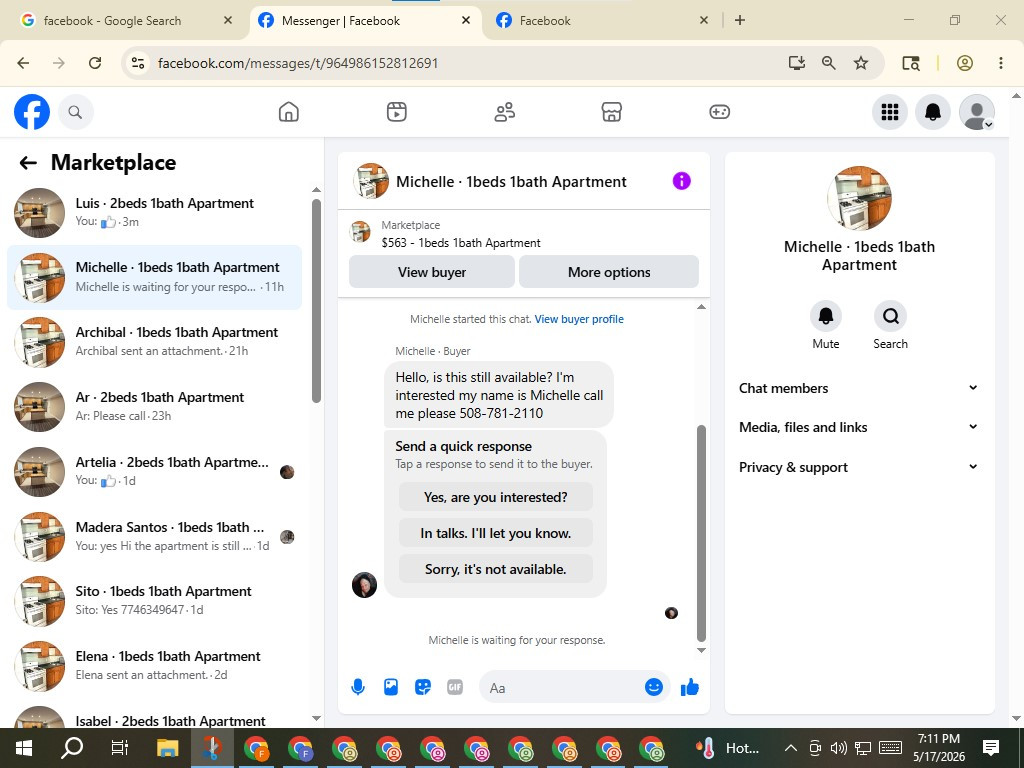
Task: Switch to facebook - Google Search tab
Action: 127,20
